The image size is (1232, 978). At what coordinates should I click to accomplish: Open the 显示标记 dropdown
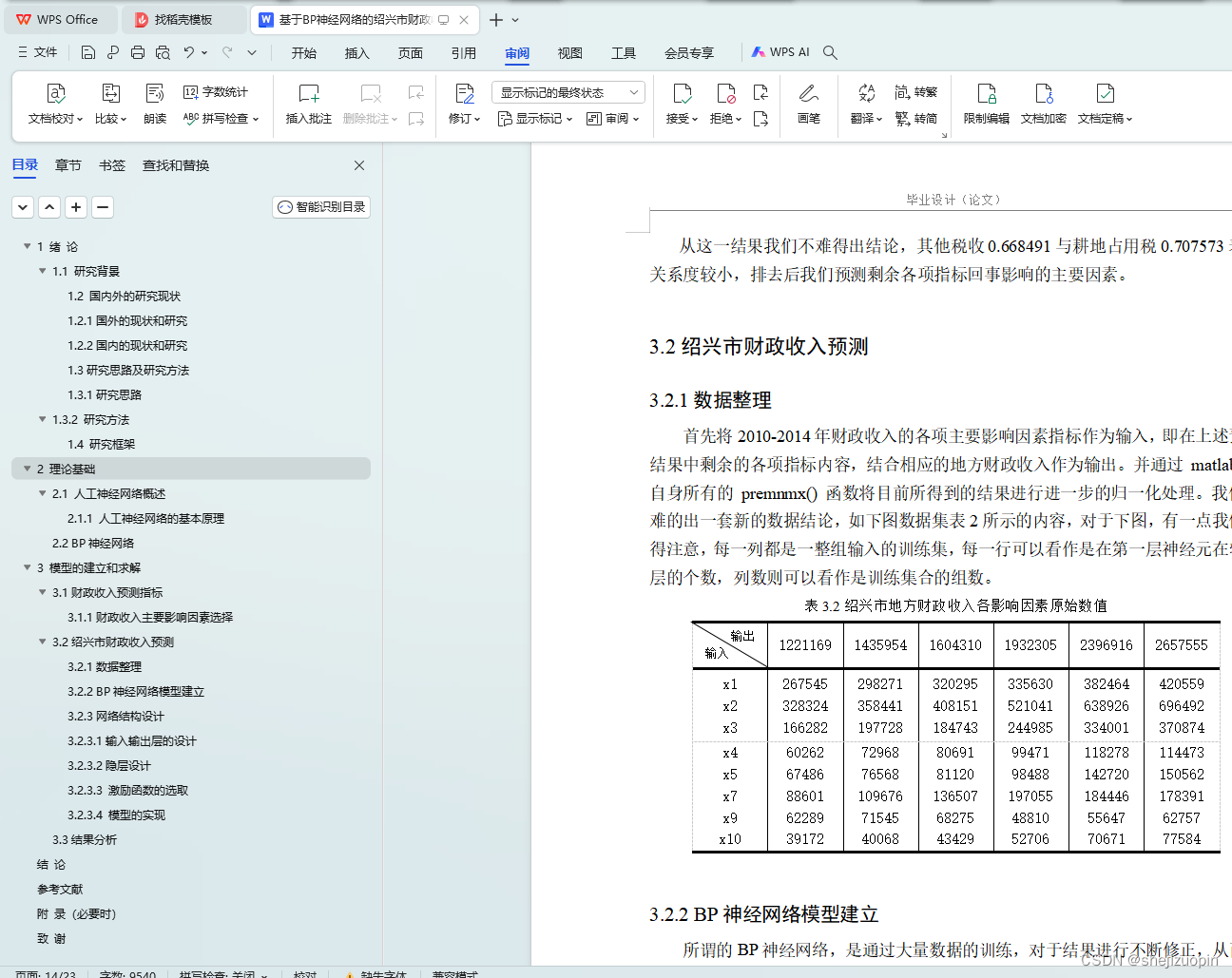(535, 119)
